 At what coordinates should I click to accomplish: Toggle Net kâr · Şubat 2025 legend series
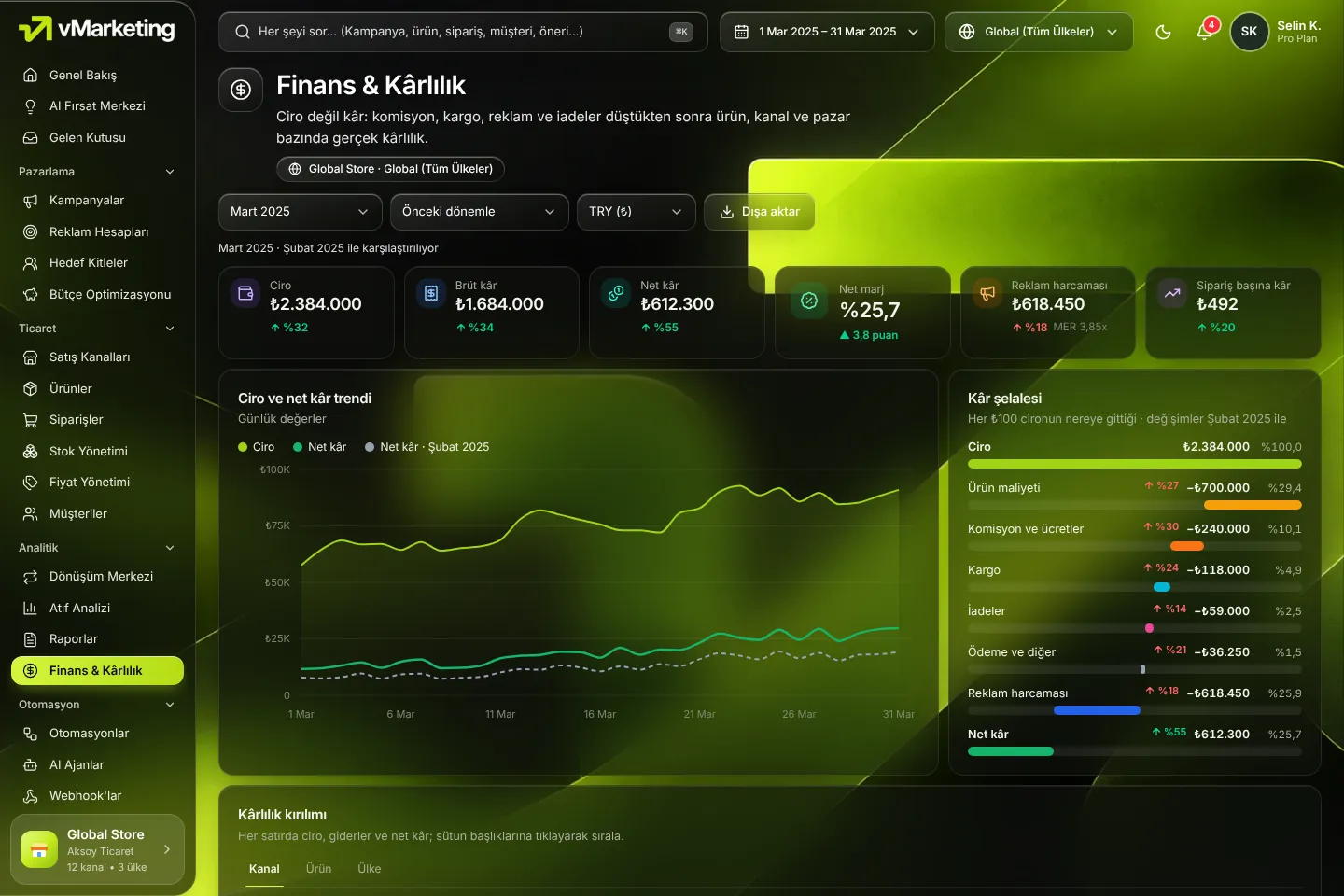coord(427,447)
